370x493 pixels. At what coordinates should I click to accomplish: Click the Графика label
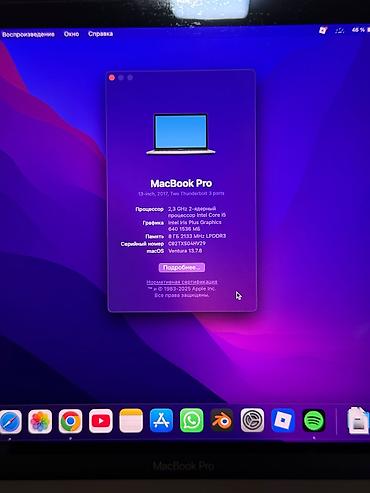coord(153,223)
